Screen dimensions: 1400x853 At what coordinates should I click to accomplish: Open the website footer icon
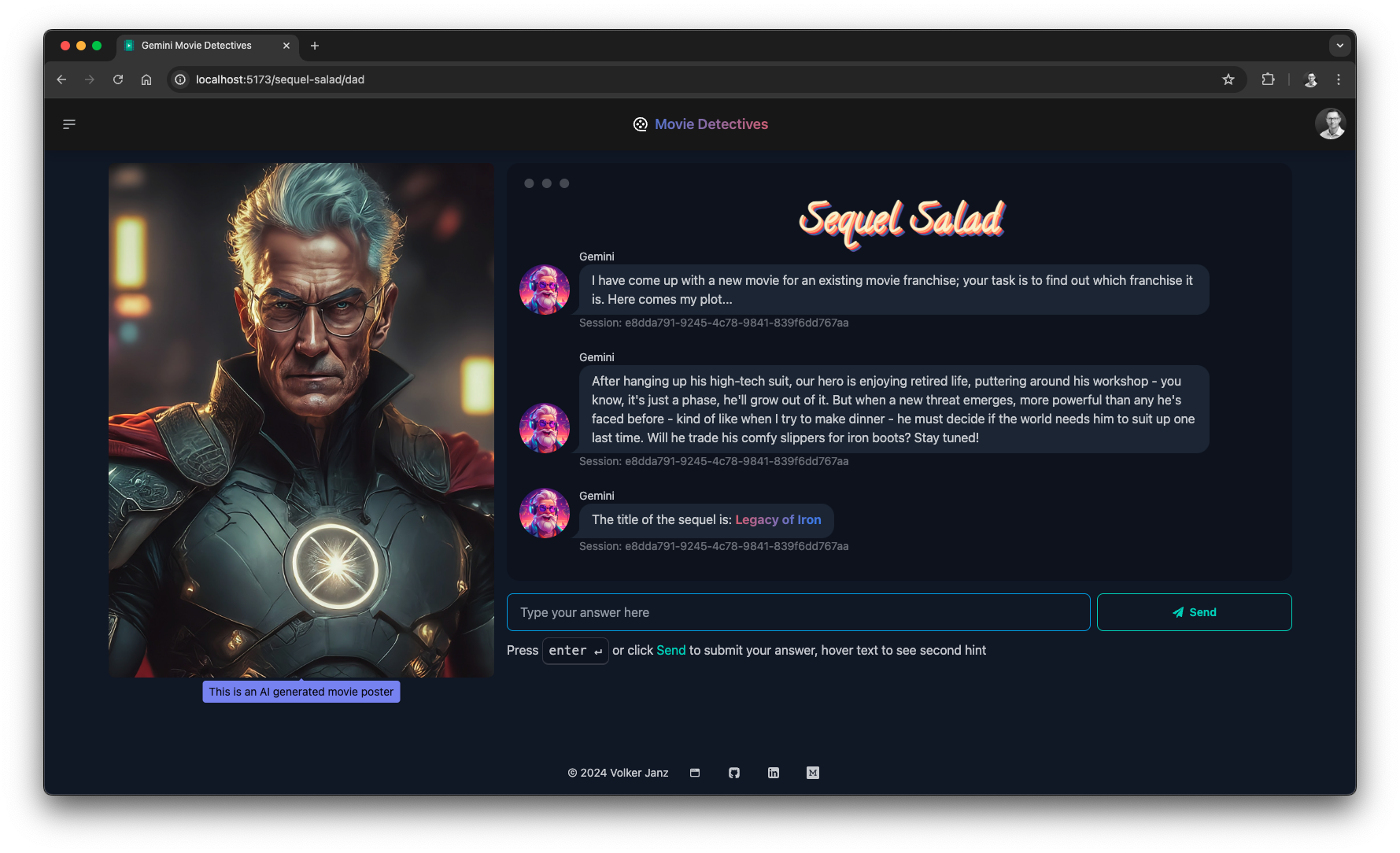[x=695, y=773]
